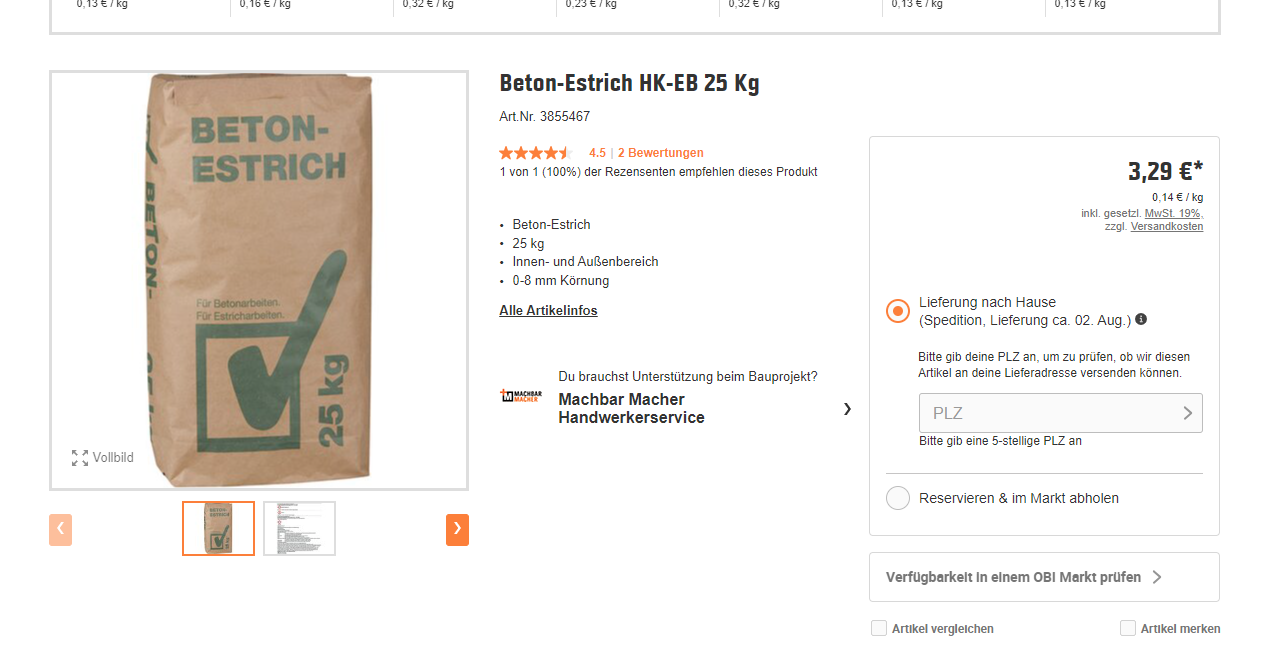Select Lieferung nach Hause option
The width and height of the screenshot is (1271, 645).
pyautogui.click(x=898, y=311)
